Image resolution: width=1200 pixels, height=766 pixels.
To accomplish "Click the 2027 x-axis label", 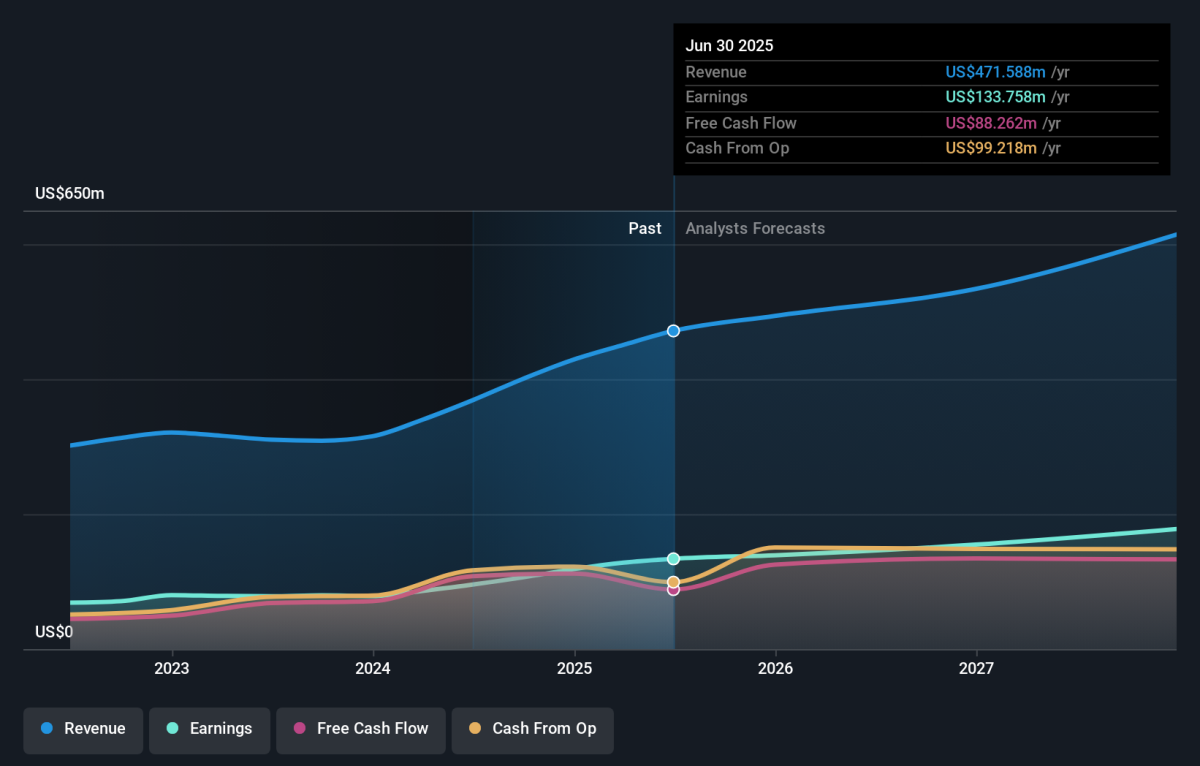I will (x=976, y=668).
